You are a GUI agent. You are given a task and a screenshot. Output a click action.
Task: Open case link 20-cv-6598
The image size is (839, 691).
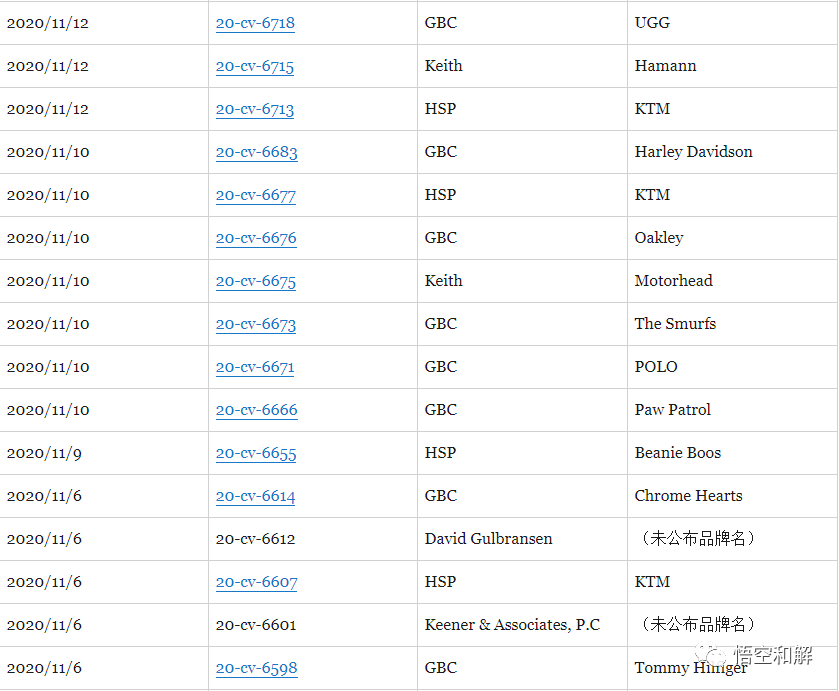tap(256, 668)
